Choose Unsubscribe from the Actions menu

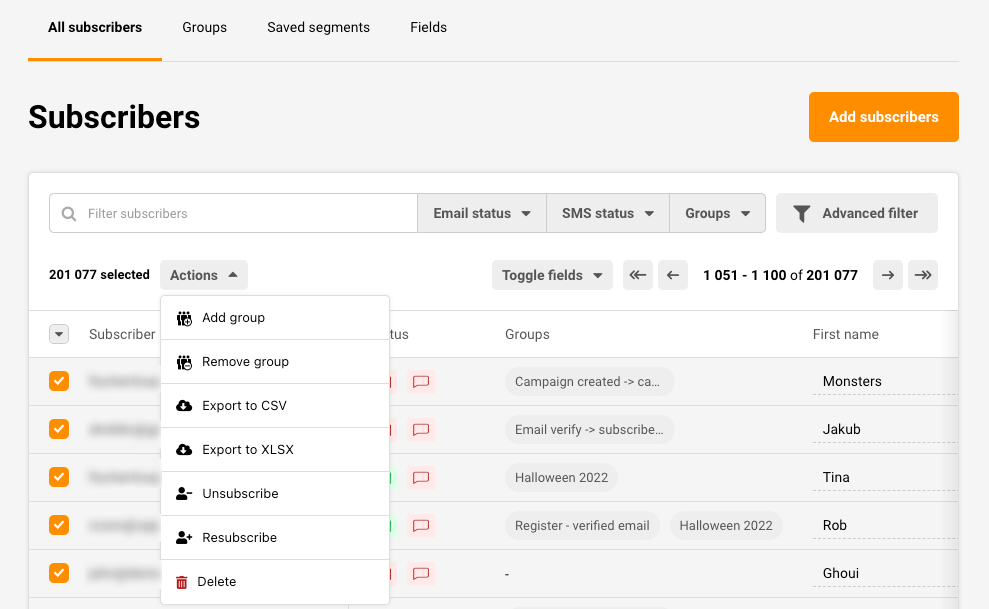pyautogui.click(x=240, y=494)
